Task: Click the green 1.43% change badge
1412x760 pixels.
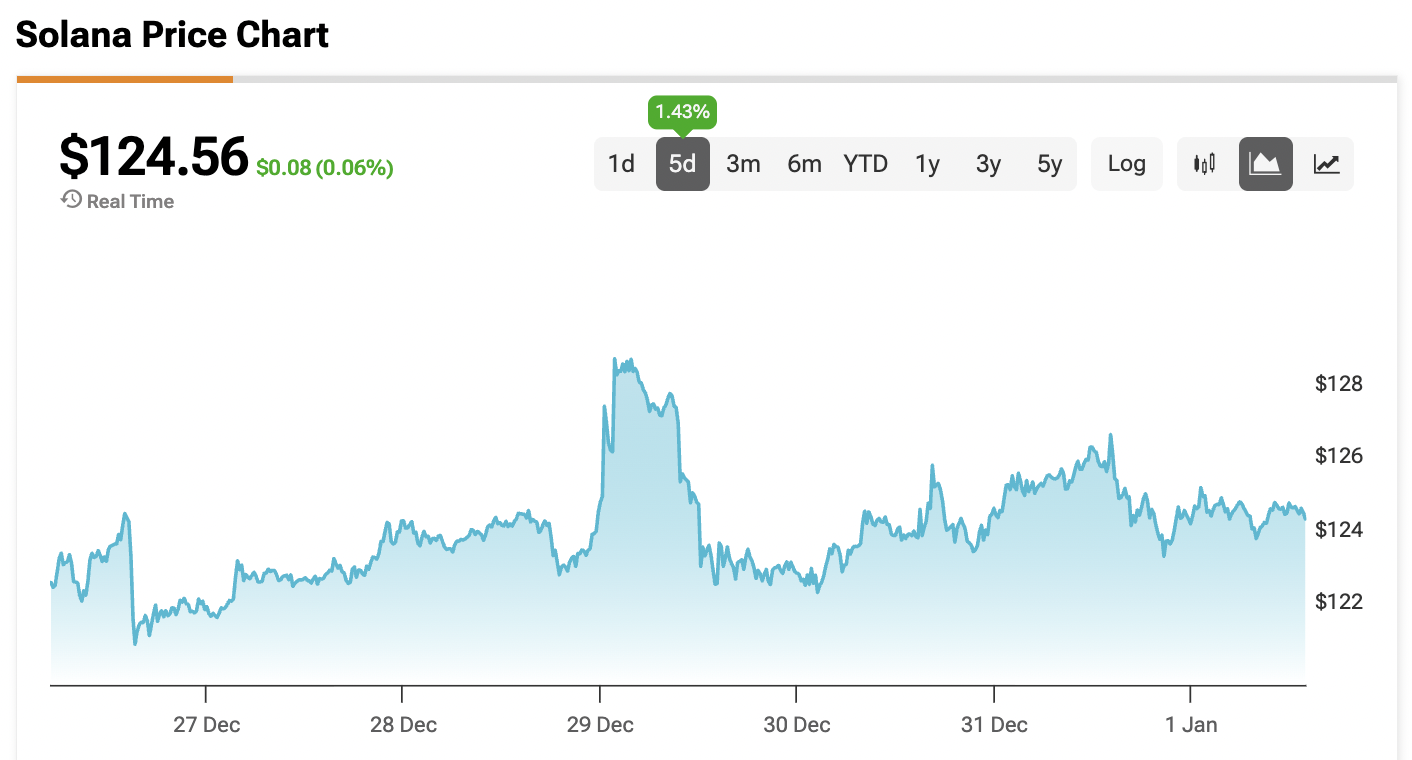Action: pyautogui.click(x=682, y=112)
